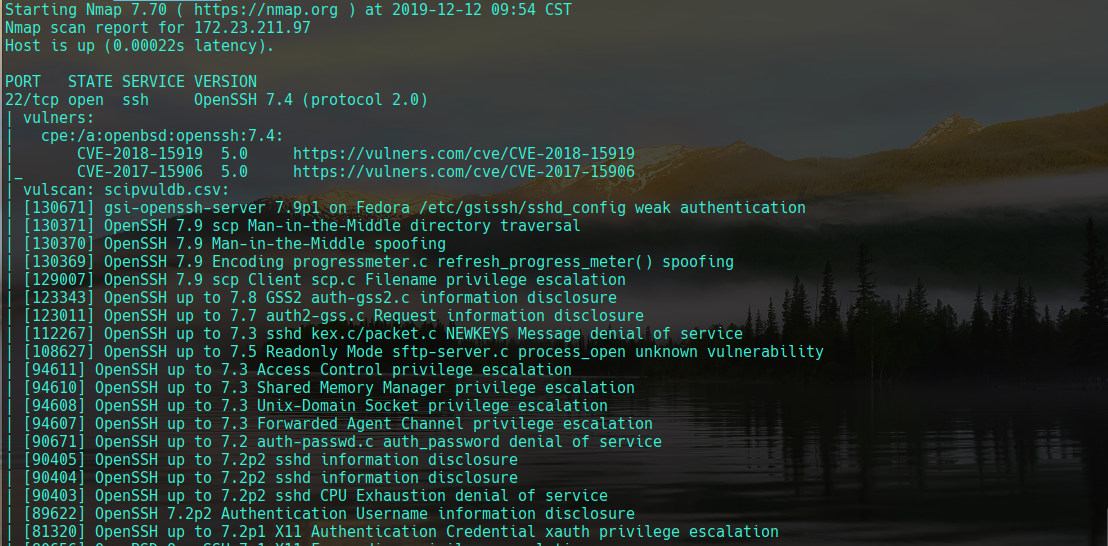Click the vulscan scipvuldb.csv heading
The image size is (1108, 546).
[126, 189]
